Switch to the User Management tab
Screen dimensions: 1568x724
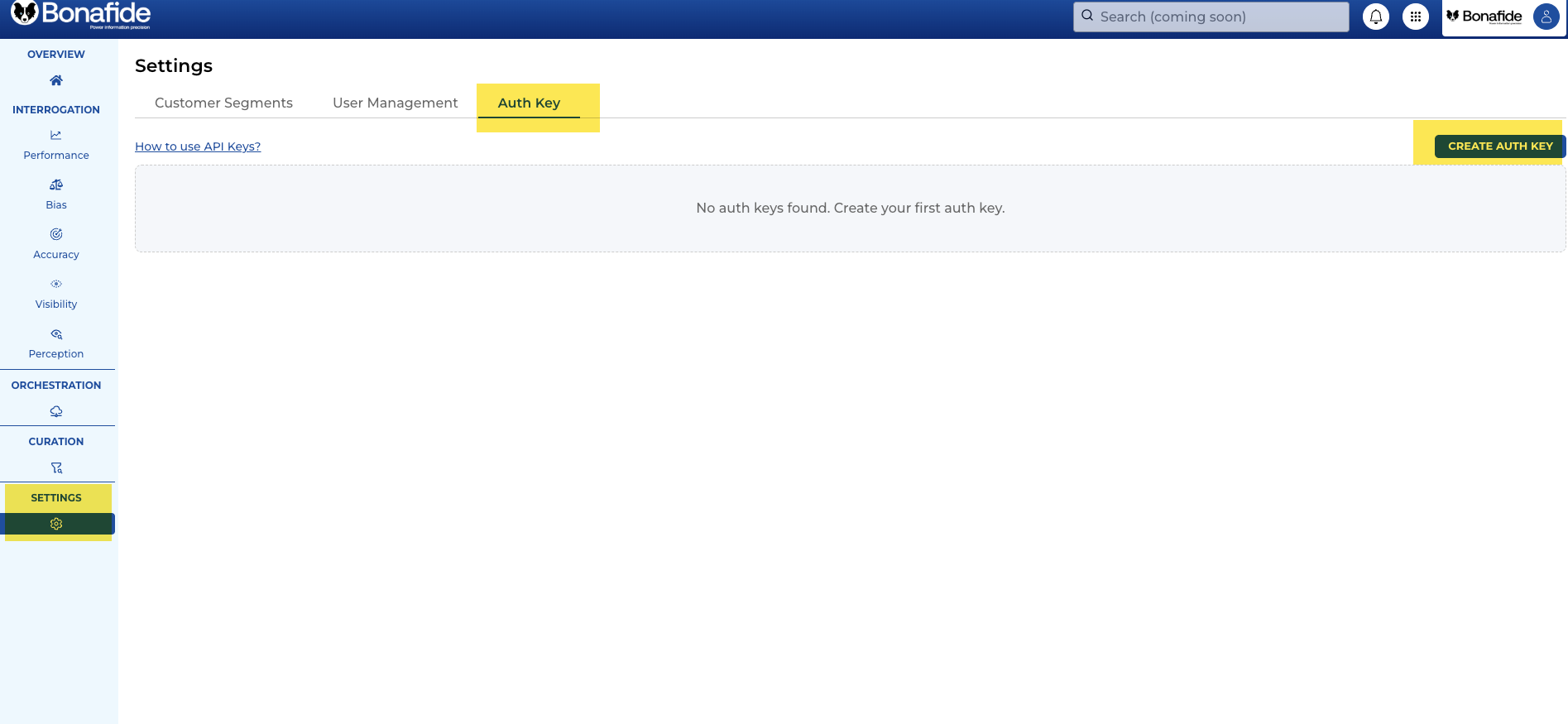pyautogui.click(x=395, y=103)
